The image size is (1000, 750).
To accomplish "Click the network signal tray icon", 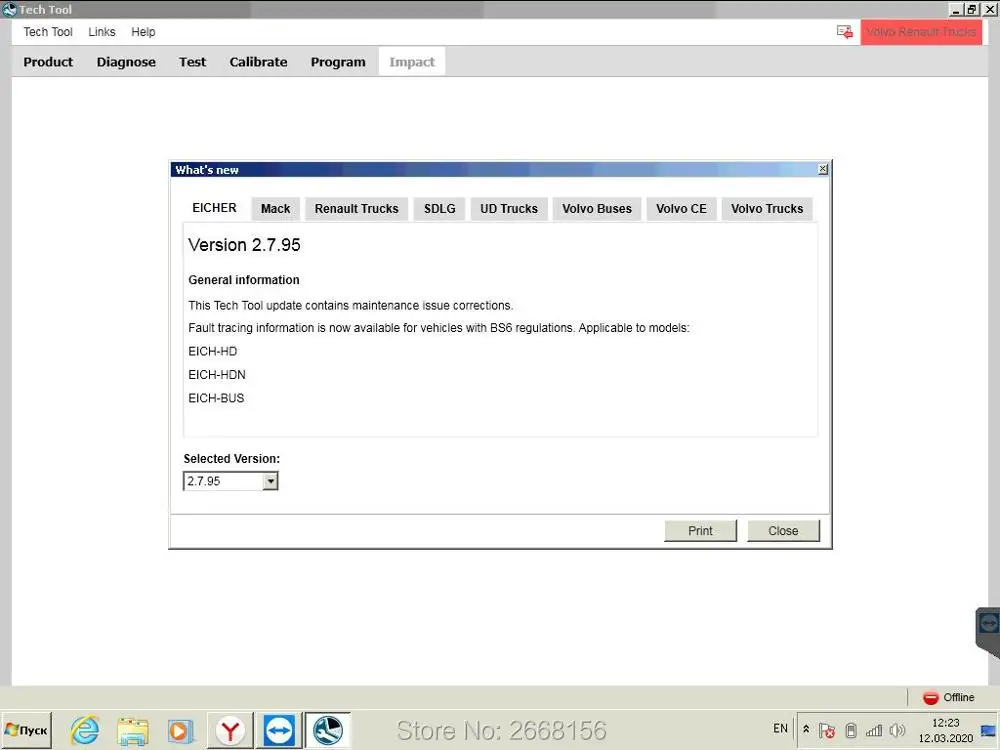I will pyautogui.click(x=874, y=730).
